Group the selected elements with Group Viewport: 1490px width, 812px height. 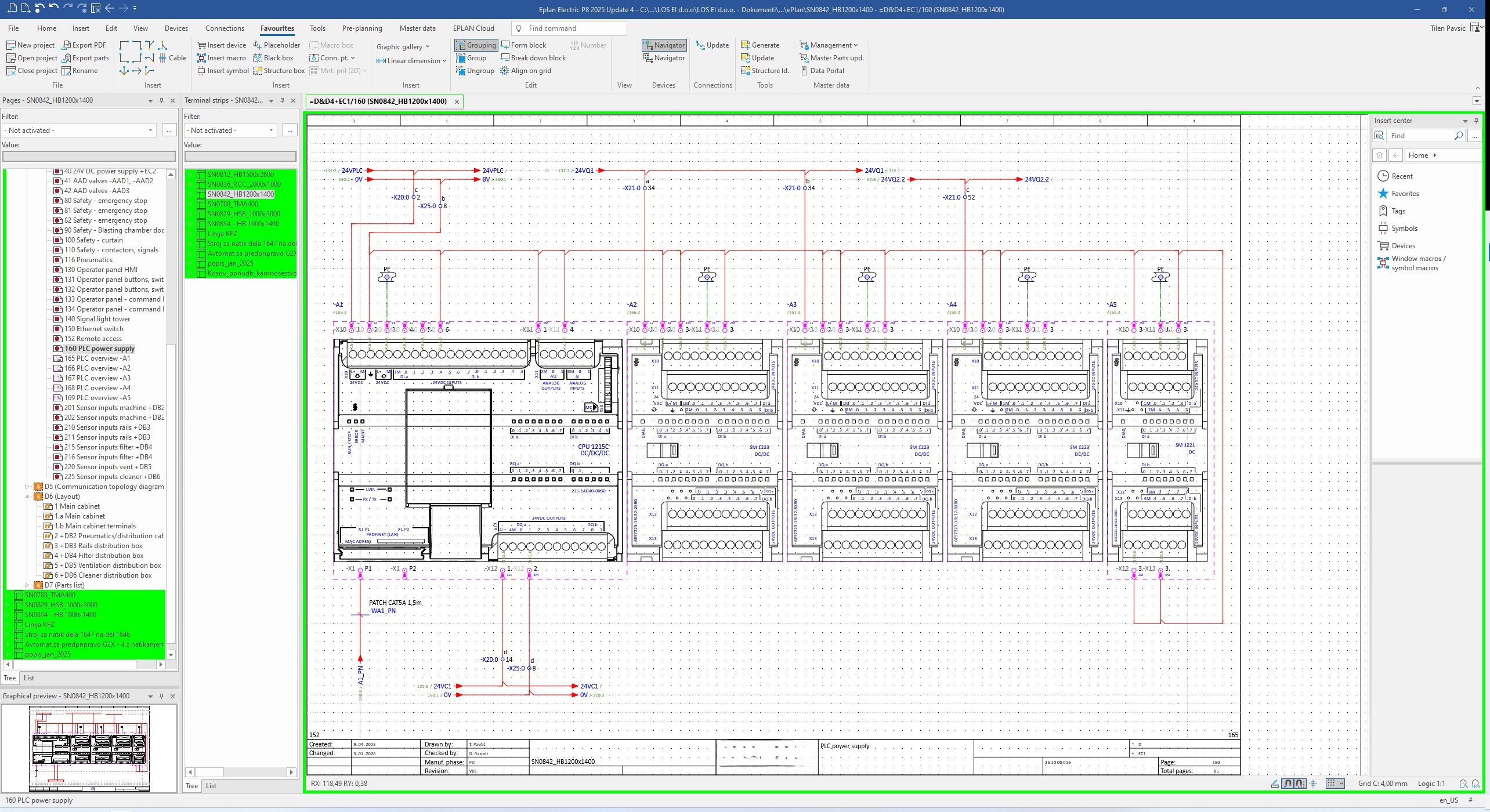pyautogui.click(x=471, y=58)
